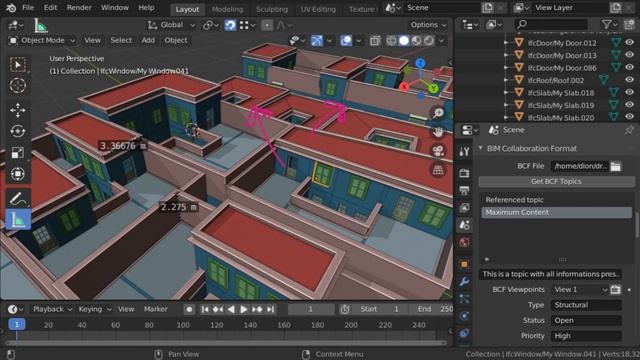The image size is (640, 360).
Task: Pick the Rotate tool
Action: coord(18,131)
